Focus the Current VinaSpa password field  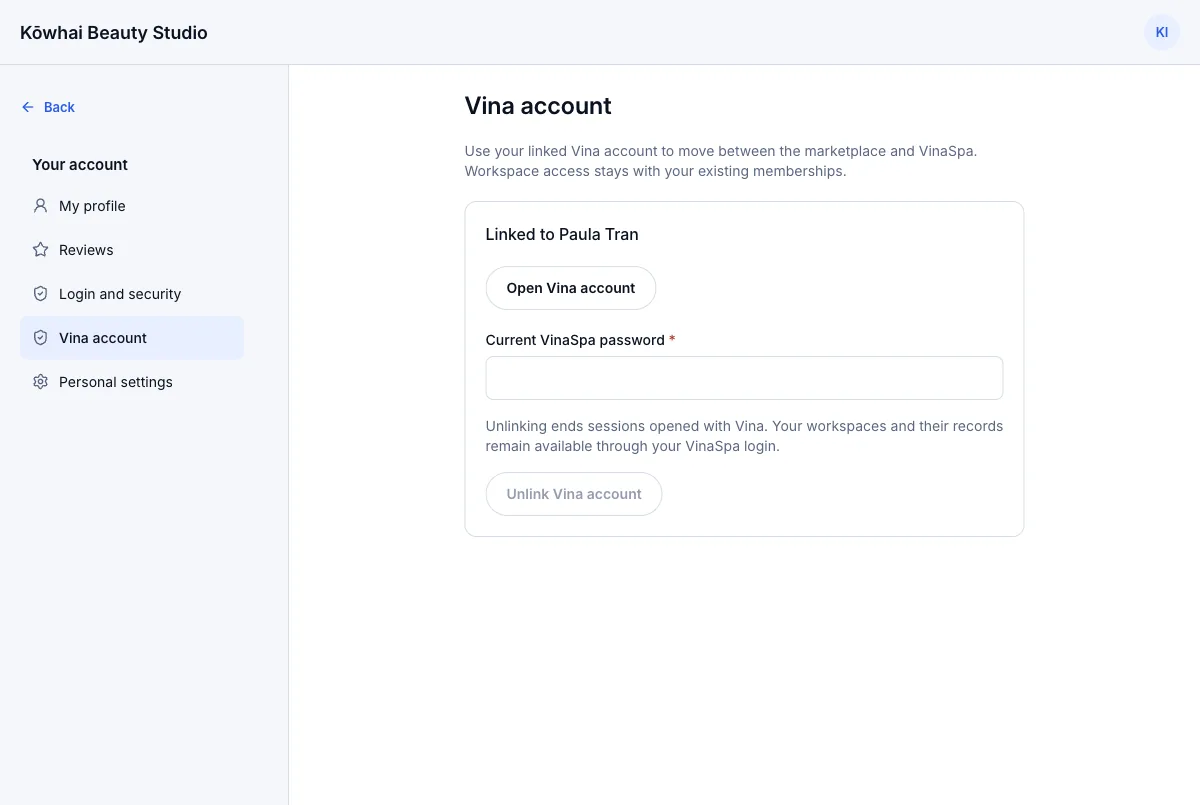[744, 378]
